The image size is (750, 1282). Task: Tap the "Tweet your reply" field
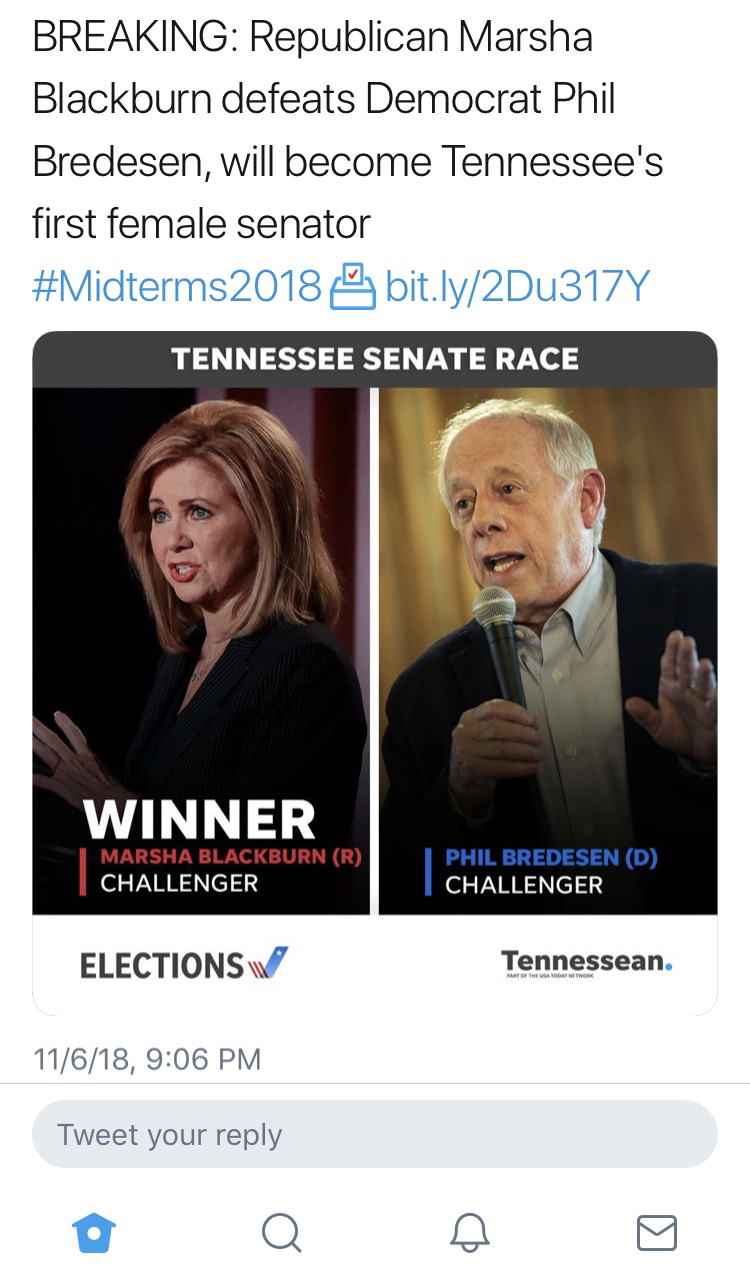pos(374,1134)
